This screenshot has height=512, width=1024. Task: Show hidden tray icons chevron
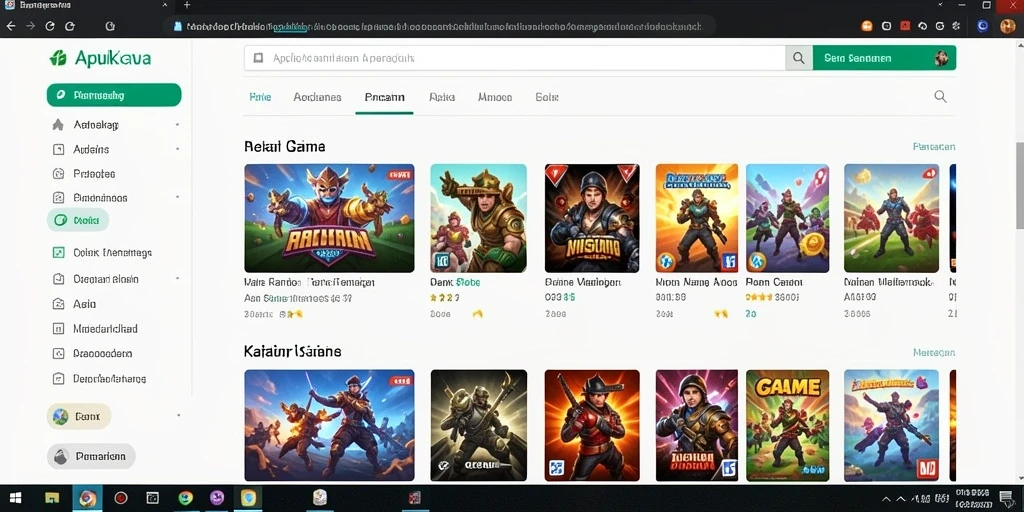point(885,498)
